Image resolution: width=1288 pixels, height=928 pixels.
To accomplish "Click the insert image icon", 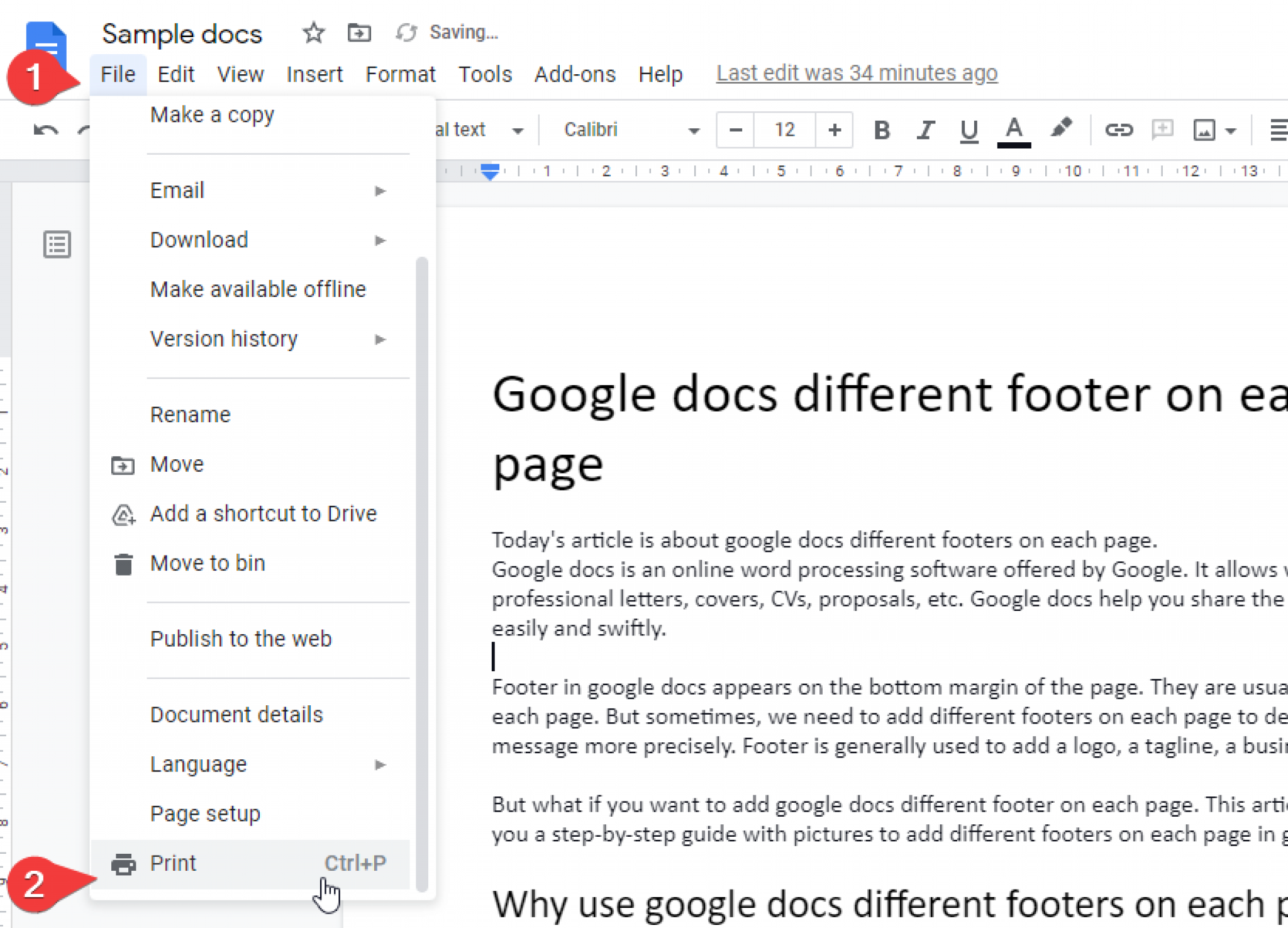I will (x=1205, y=129).
